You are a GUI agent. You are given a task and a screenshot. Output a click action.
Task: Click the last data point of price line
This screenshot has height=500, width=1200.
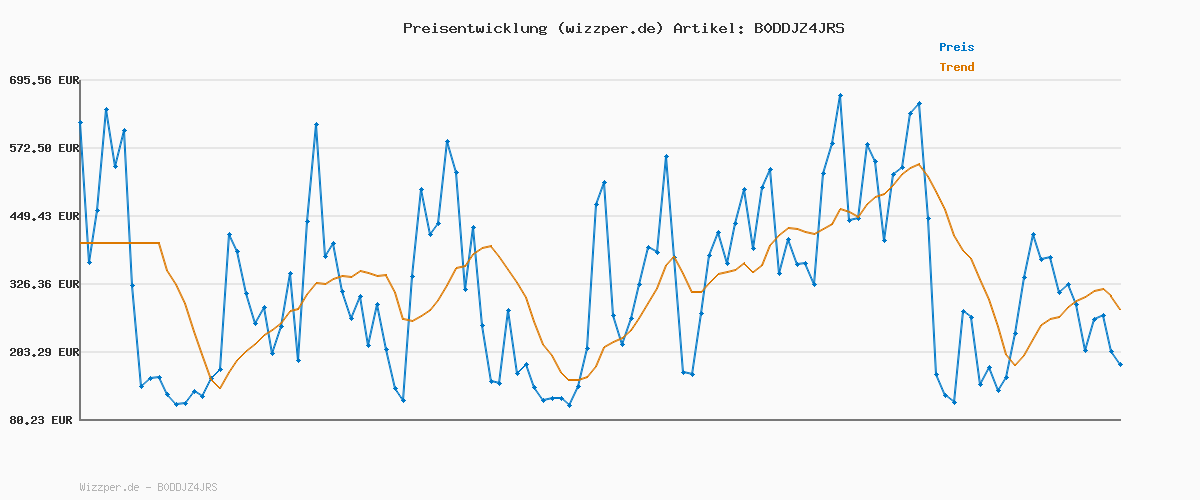tap(1120, 365)
